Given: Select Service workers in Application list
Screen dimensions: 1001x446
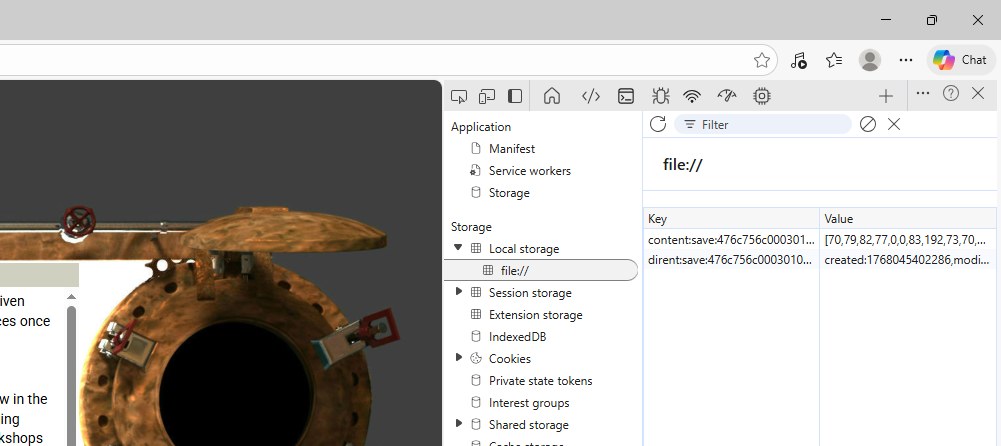Looking at the screenshot, I should 529,171.
